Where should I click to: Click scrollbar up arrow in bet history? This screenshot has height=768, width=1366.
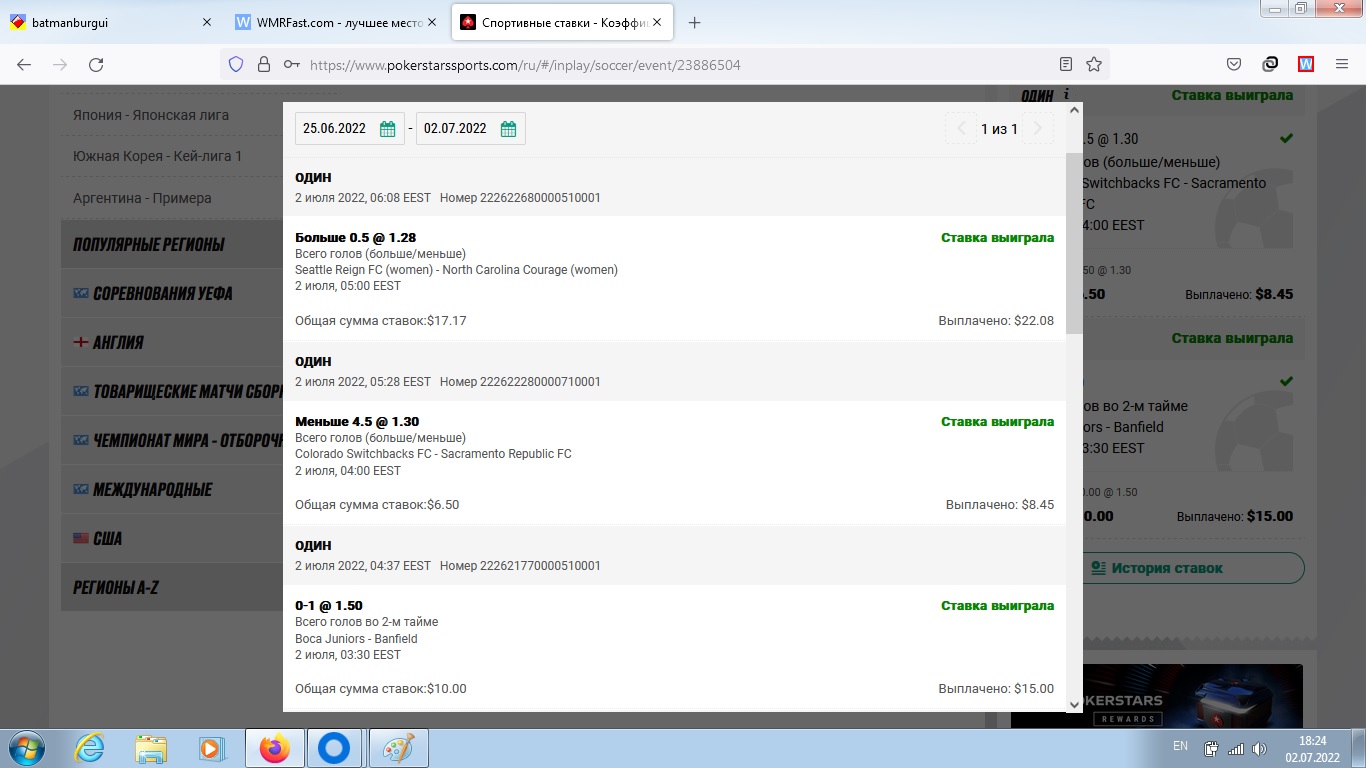[x=1074, y=110]
